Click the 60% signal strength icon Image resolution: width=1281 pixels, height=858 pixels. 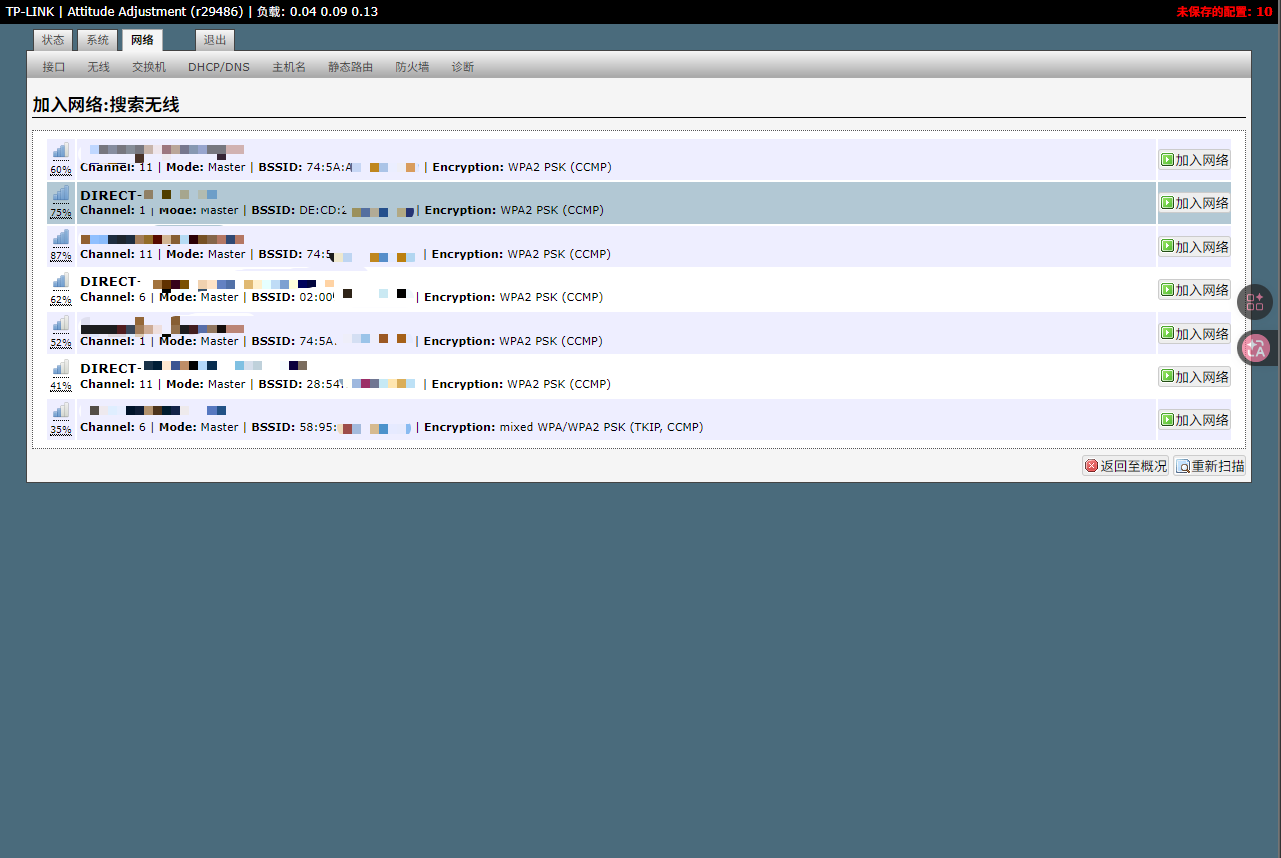point(61,150)
